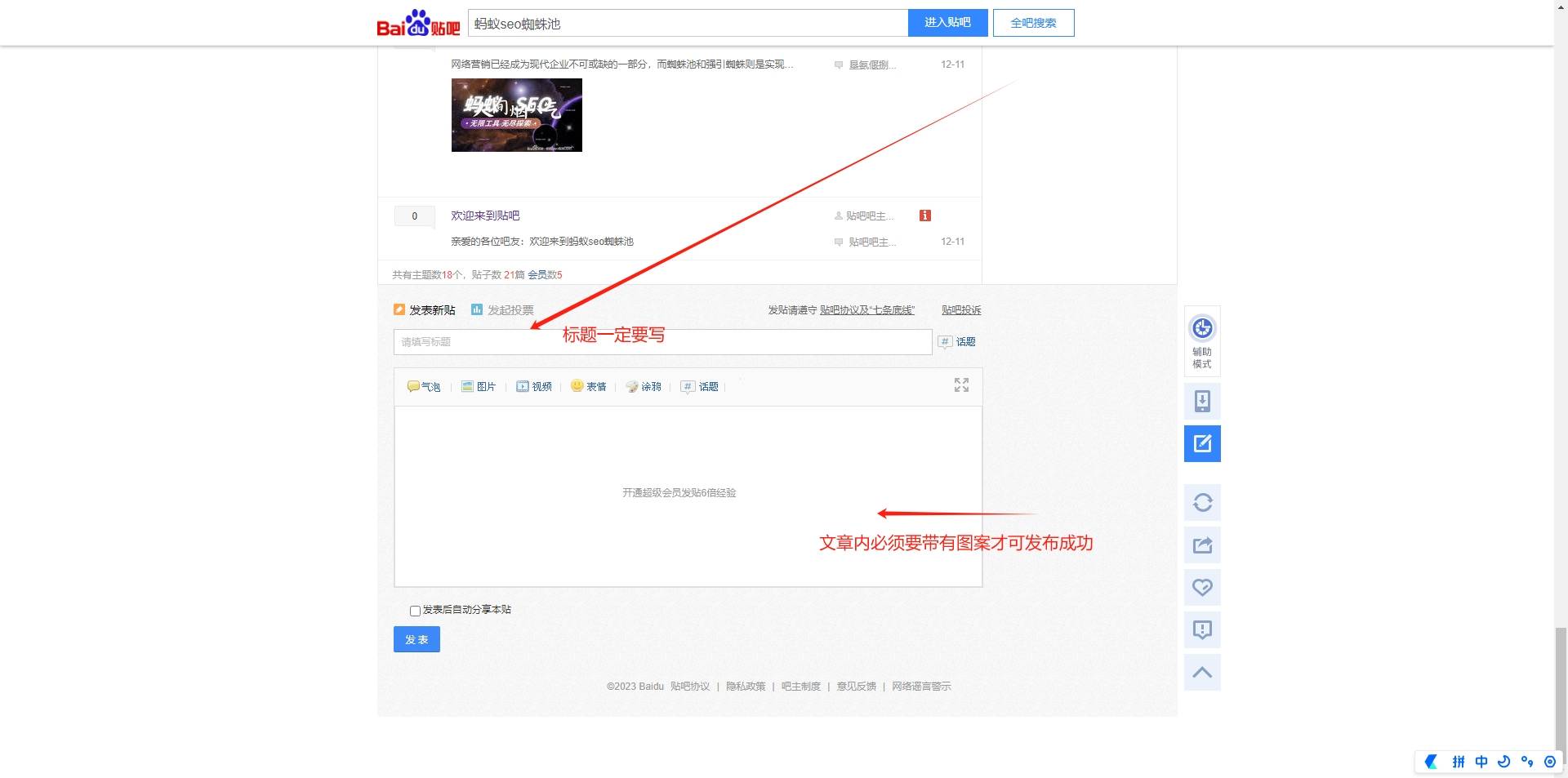Click the heart favorite icon in sidebar
Screen dimensions: 1568x778
(1202, 587)
